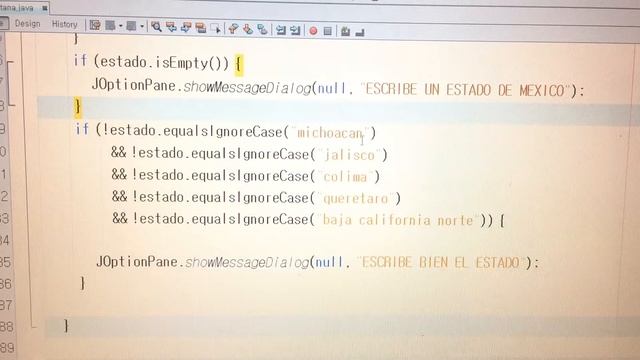This screenshot has height=360, width=640.
Task: Click the Uncomment code toolbar icon
Action: click(360, 32)
